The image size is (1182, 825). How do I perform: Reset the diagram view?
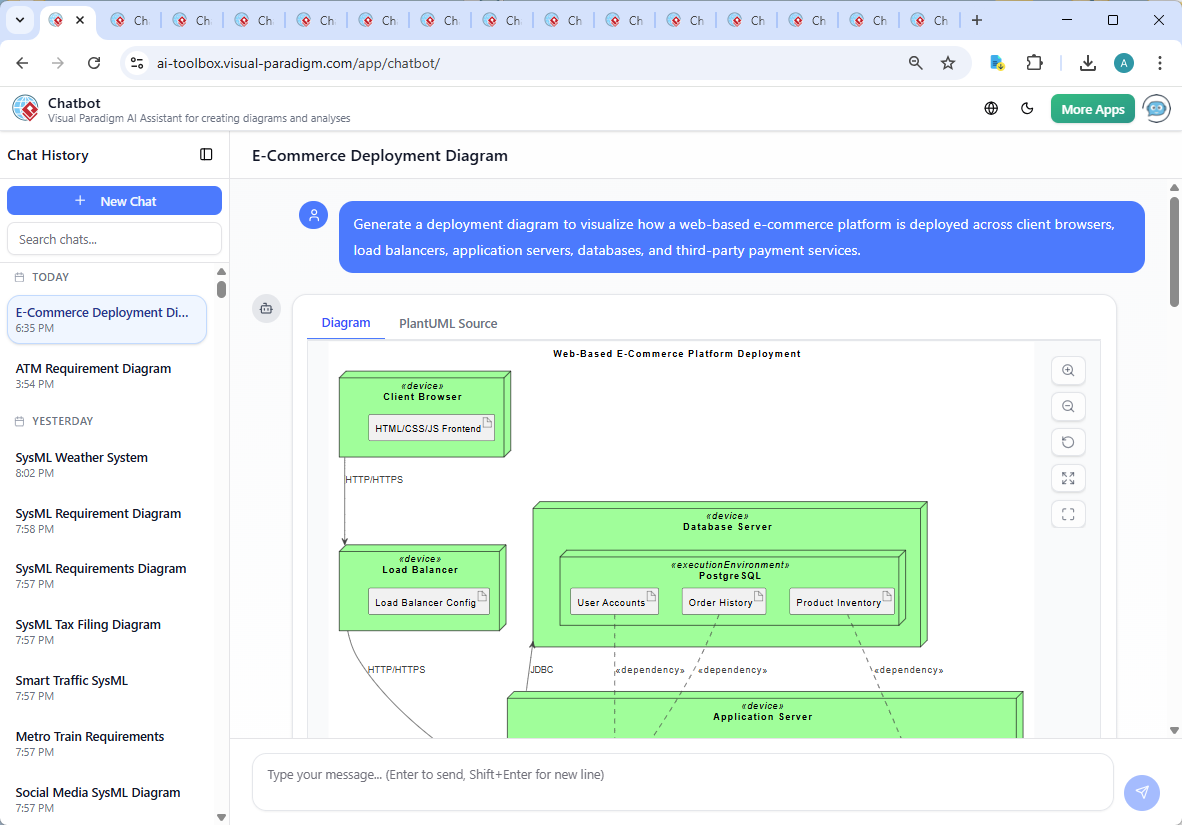[x=1068, y=442]
